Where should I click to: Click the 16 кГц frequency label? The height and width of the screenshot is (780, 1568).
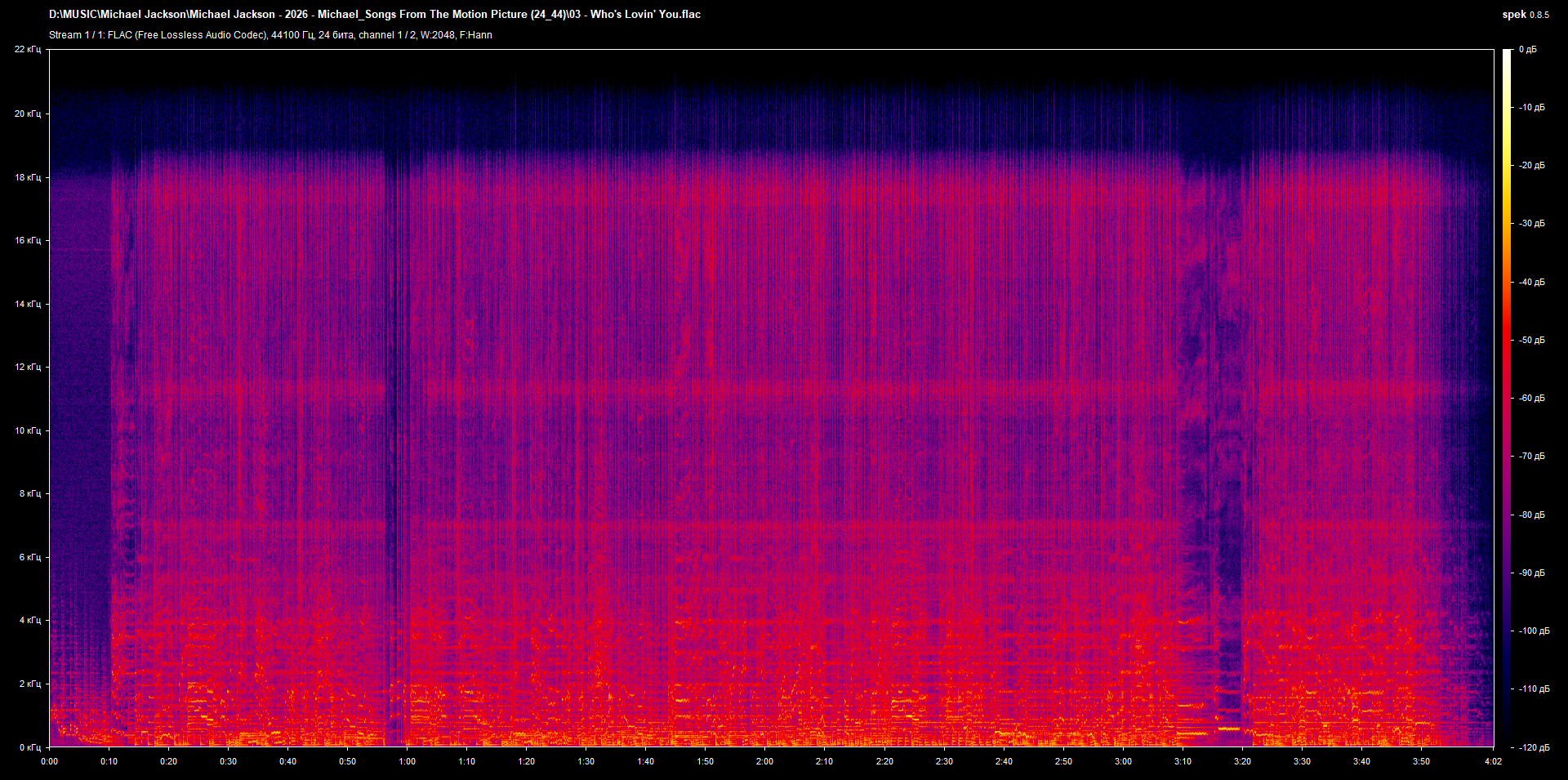(x=28, y=240)
